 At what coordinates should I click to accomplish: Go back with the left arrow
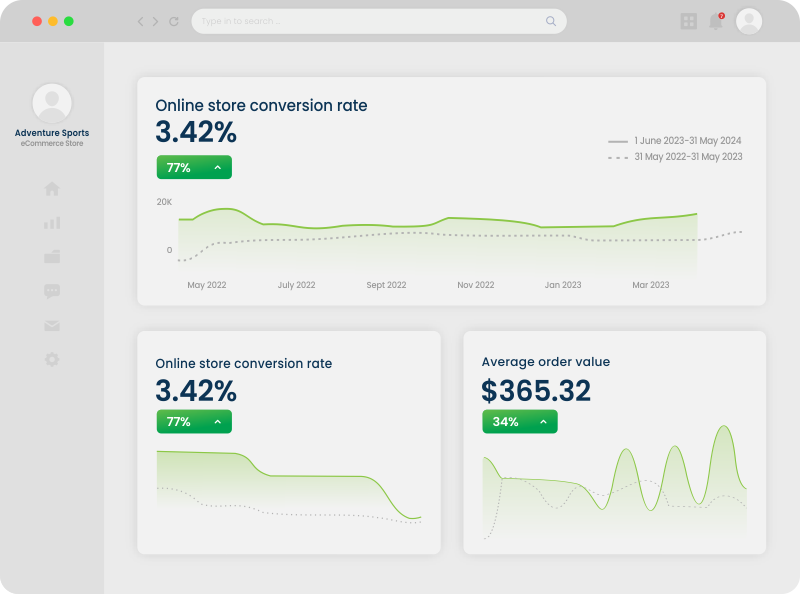pyautogui.click(x=140, y=21)
